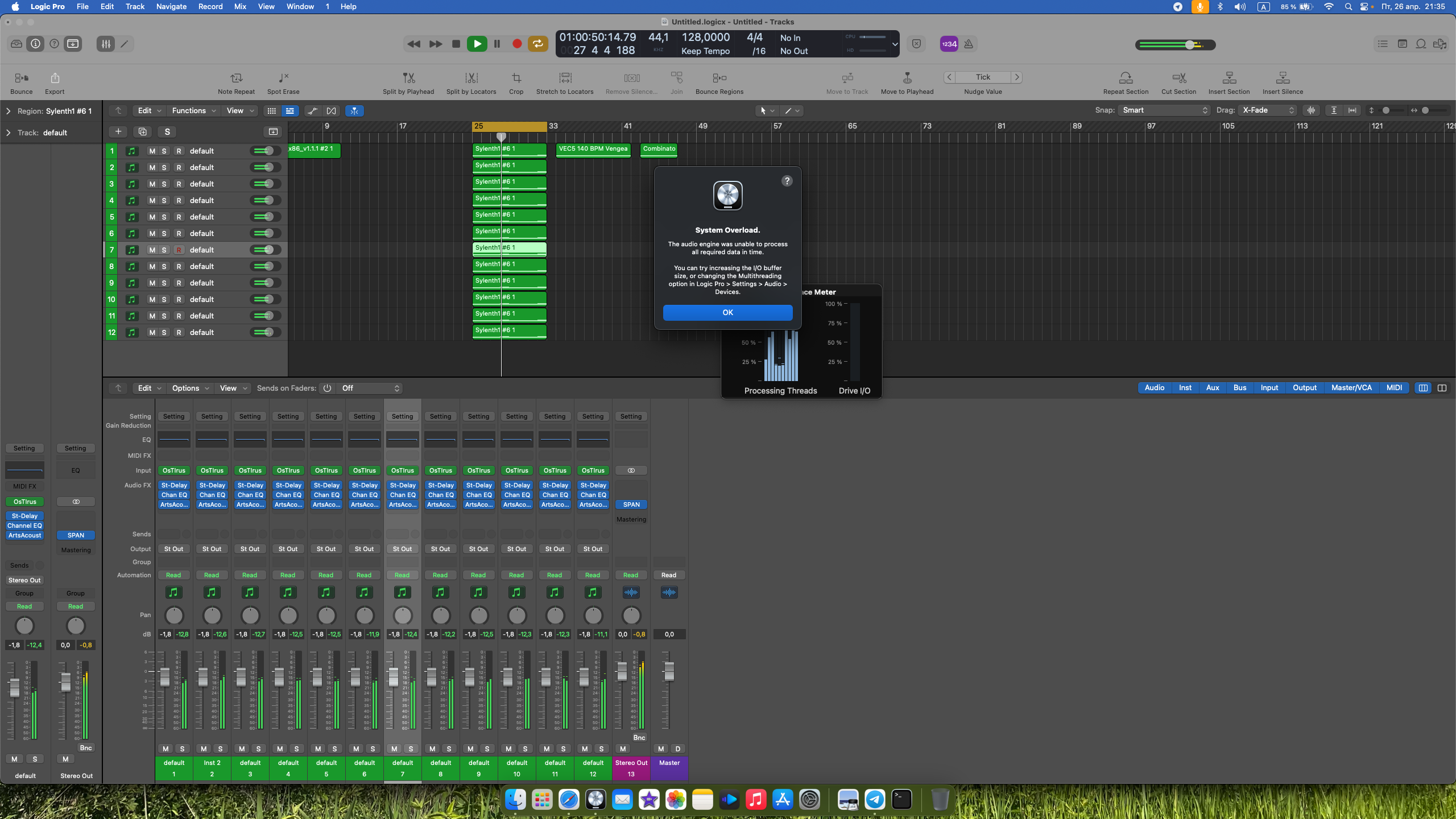Click the Cycle mode button in transport
The image size is (1456, 819).
tap(537, 44)
